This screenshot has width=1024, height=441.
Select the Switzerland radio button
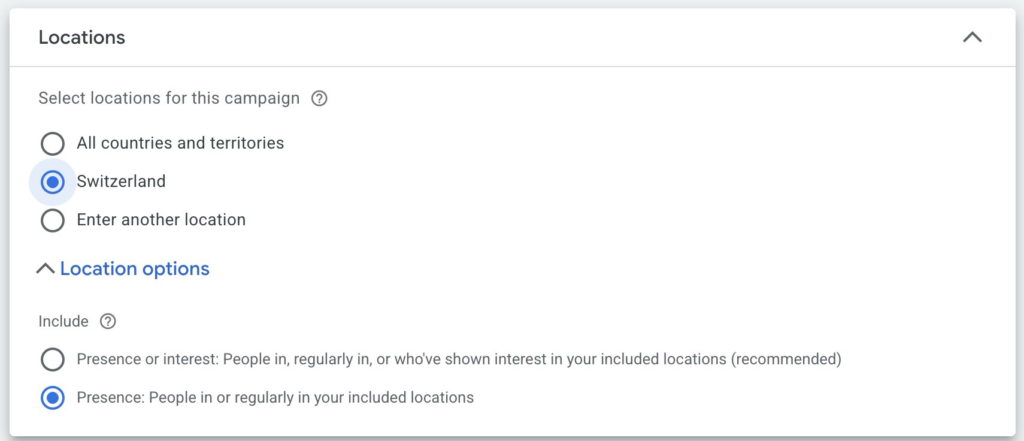pyautogui.click(x=52, y=182)
